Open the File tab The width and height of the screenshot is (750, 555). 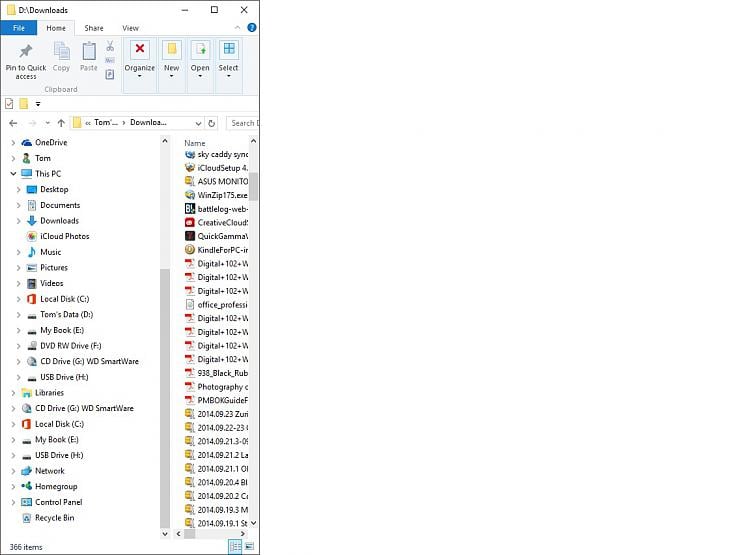click(x=19, y=28)
